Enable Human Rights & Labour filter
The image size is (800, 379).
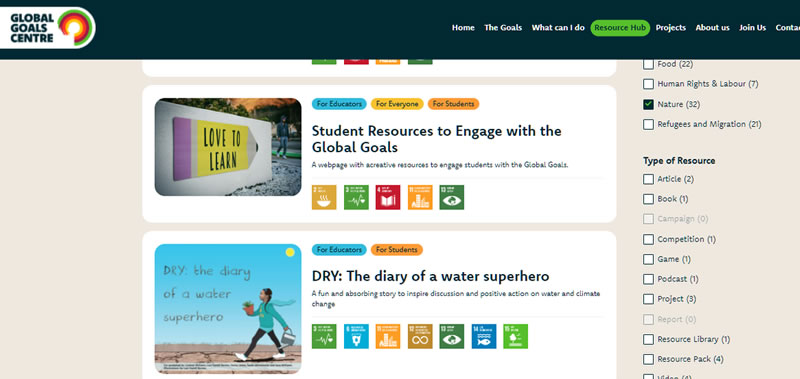pyautogui.click(x=648, y=84)
